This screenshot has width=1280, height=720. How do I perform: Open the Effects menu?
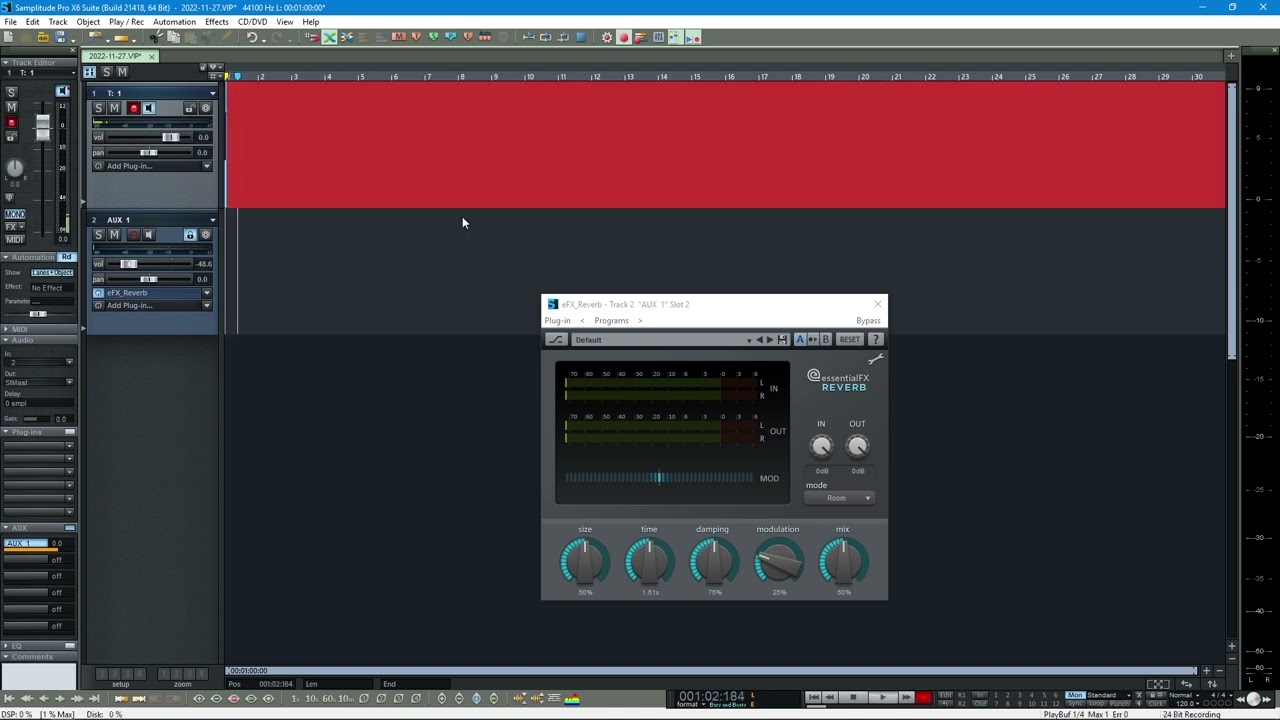click(217, 22)
